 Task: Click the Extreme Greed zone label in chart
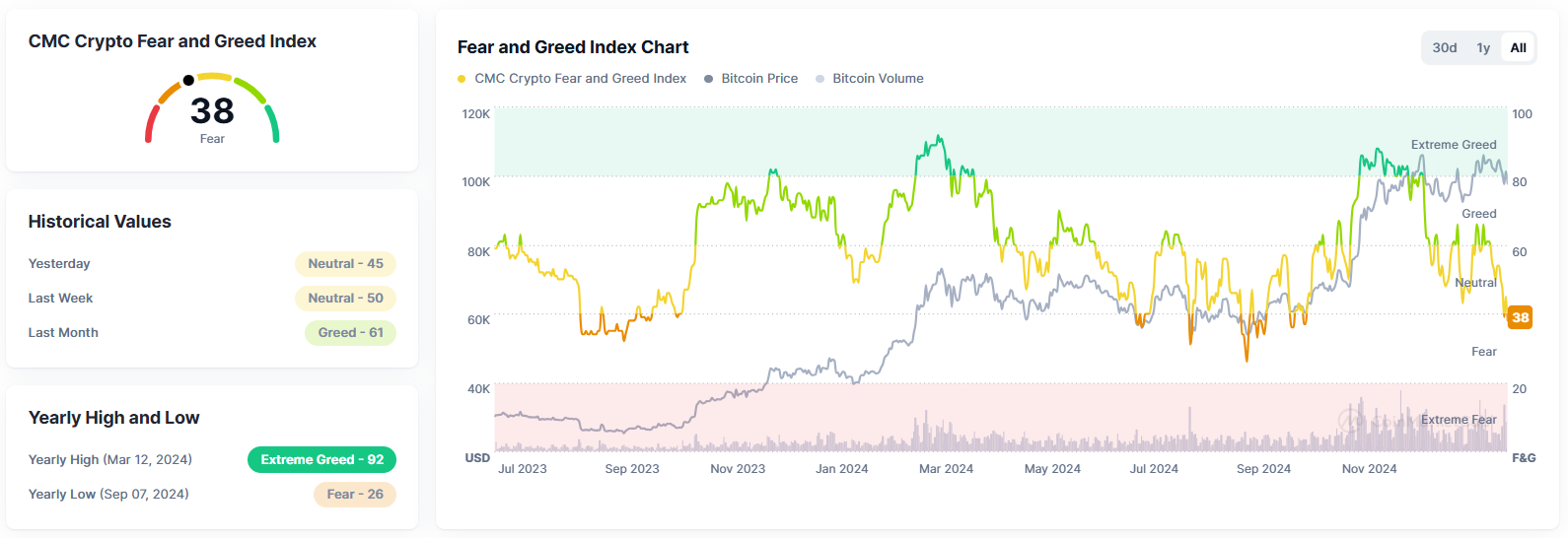tap(1453, 145)
